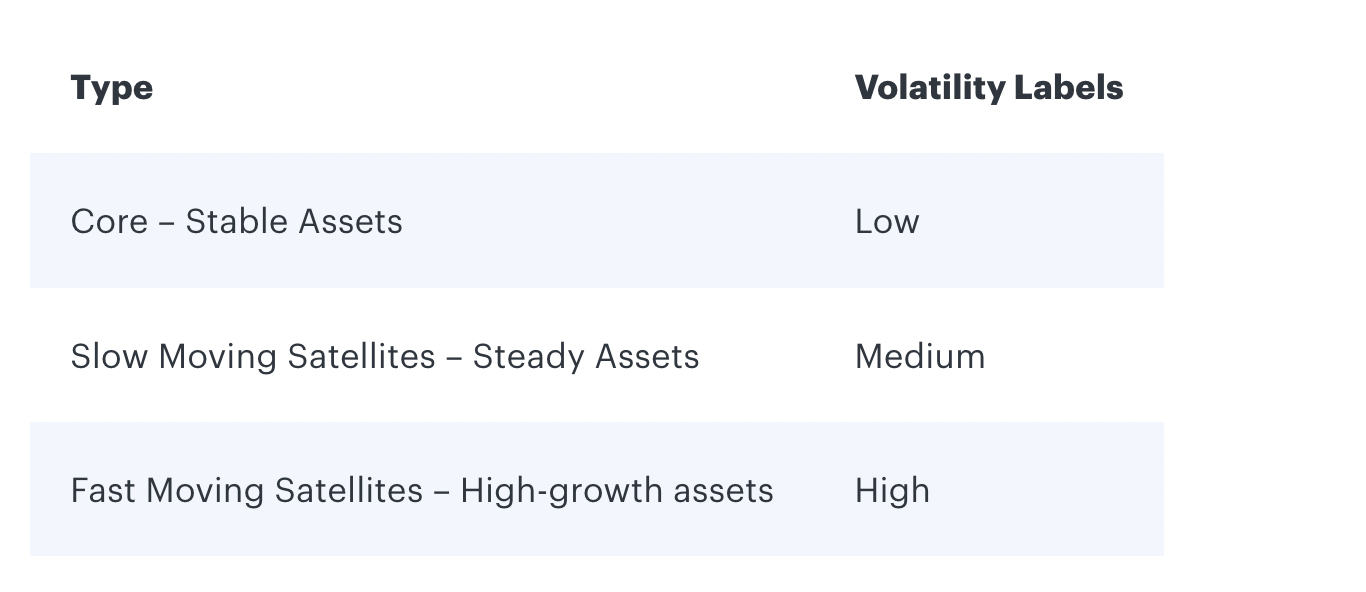
Task: Click the word Core in first row
Action: click(109, 221)
